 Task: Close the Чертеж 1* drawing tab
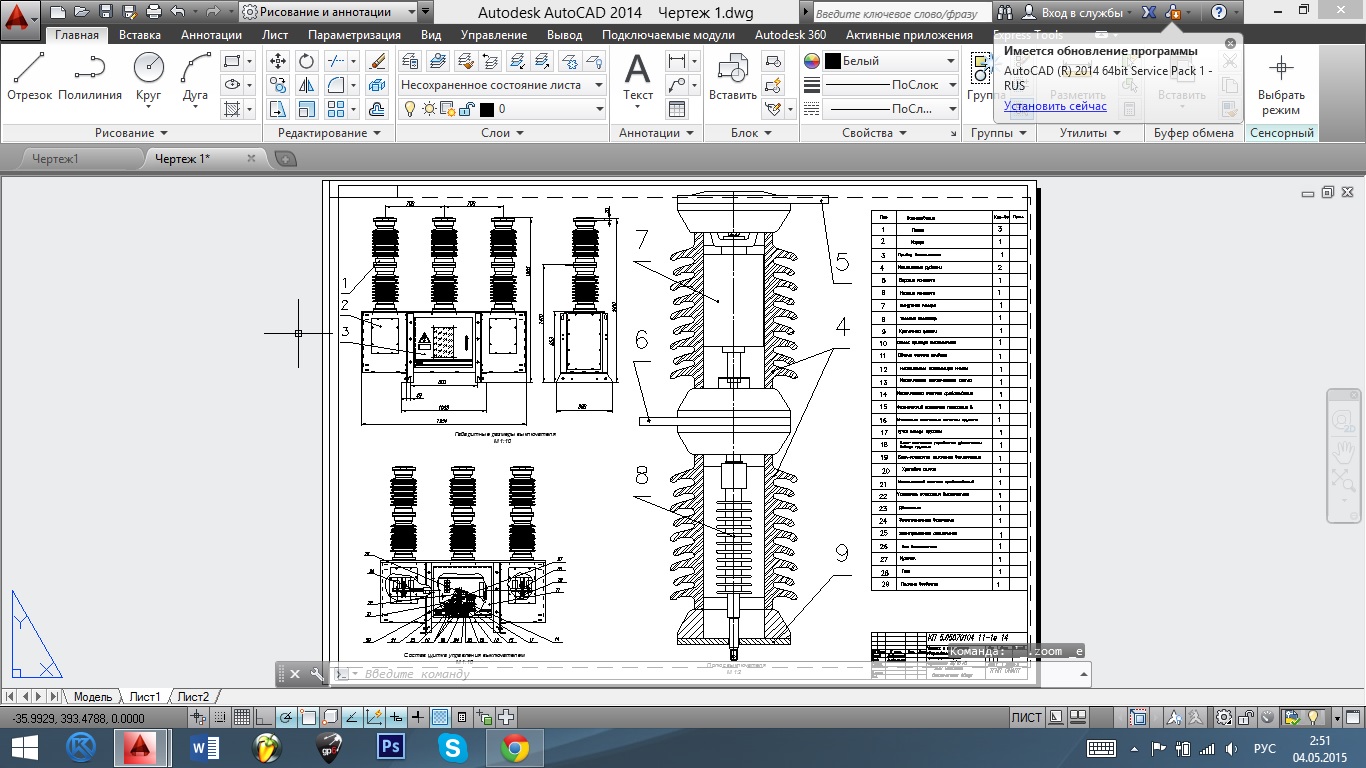(x=251, y=158)
